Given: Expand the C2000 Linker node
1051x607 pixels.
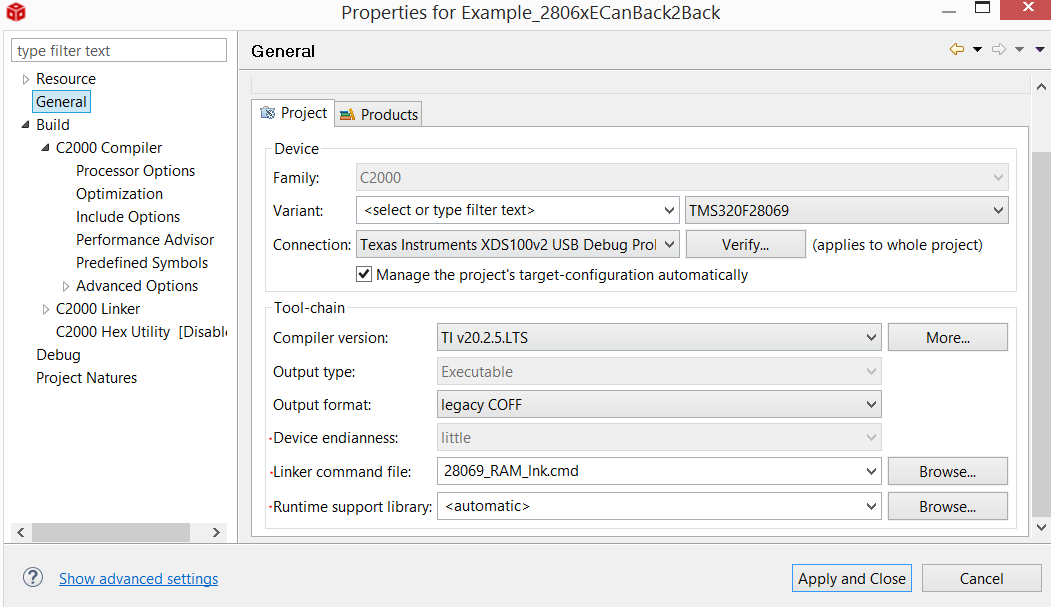Looking at the screenshot, I should [x=46, y=309].
